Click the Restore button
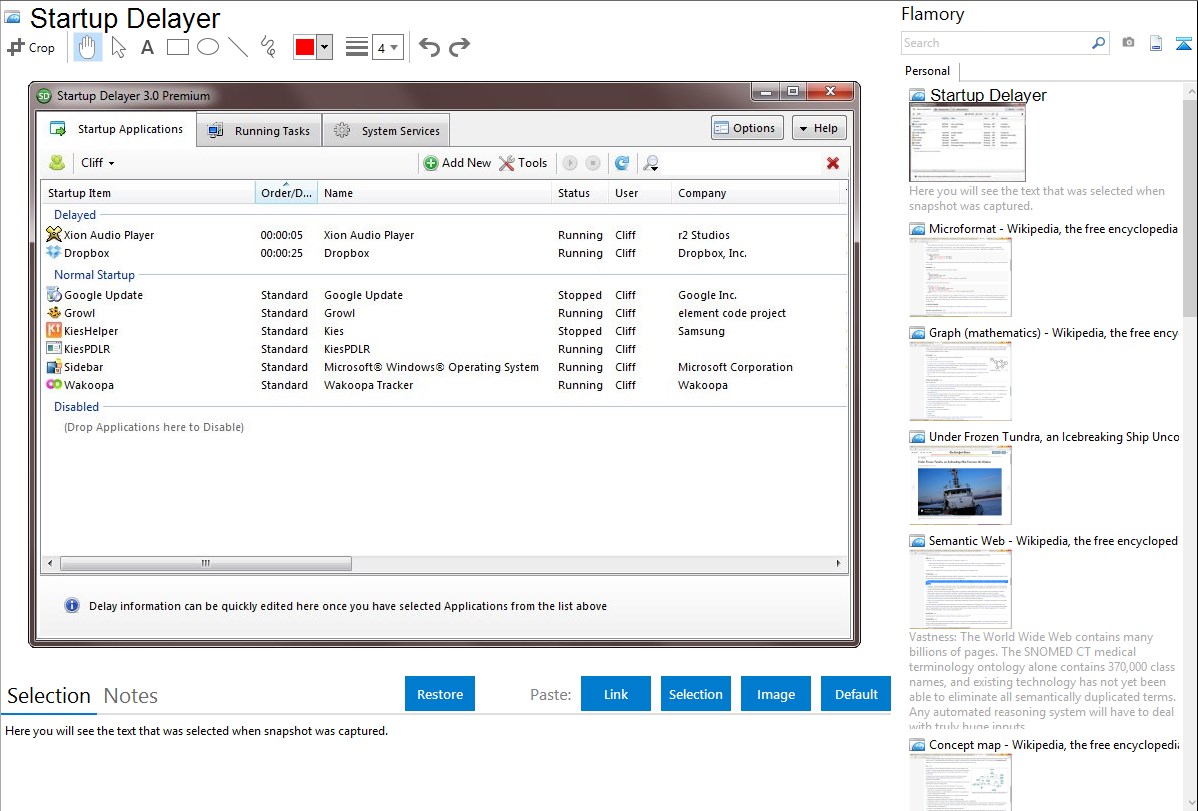 (440, 693)
